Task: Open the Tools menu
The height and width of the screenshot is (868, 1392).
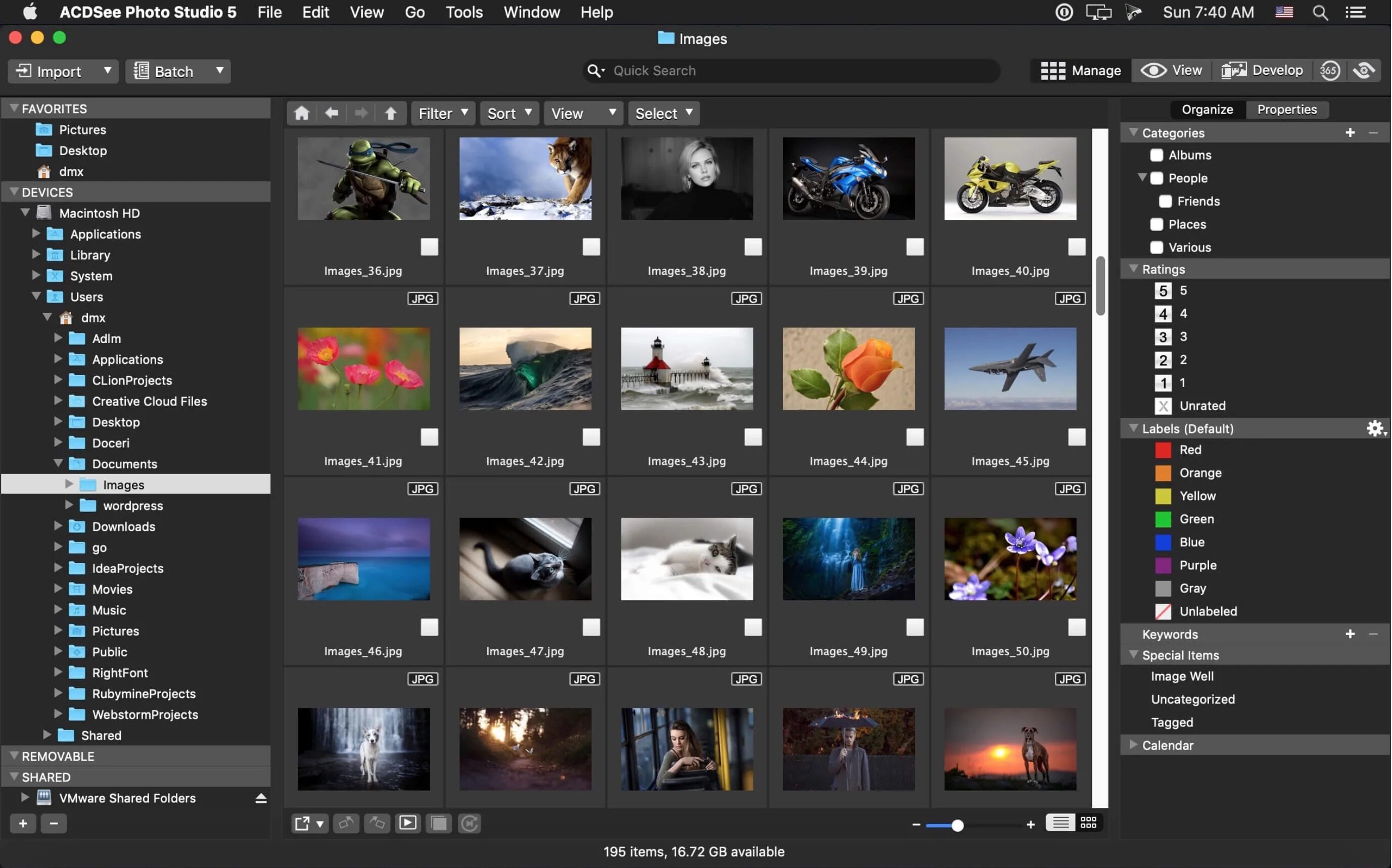Action: [x=463, y=12]
